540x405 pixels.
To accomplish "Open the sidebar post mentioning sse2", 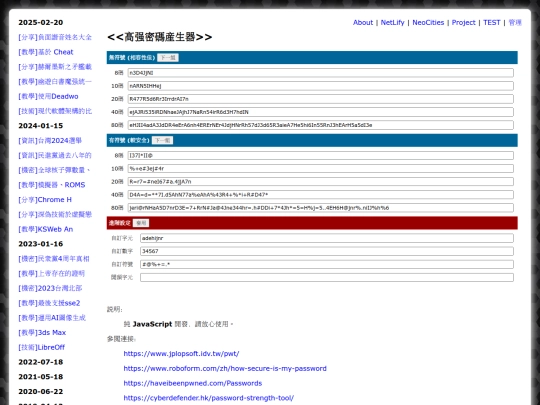I will click(x=49, y=303).
